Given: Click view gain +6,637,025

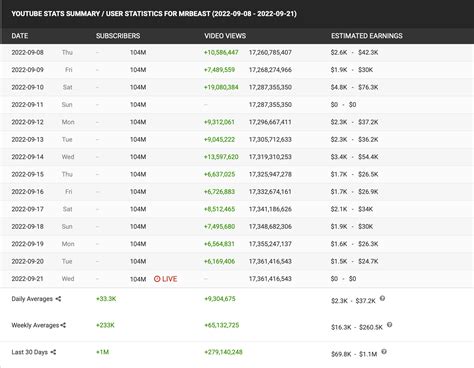Looking at the screenshot, I should click(219, 174).
